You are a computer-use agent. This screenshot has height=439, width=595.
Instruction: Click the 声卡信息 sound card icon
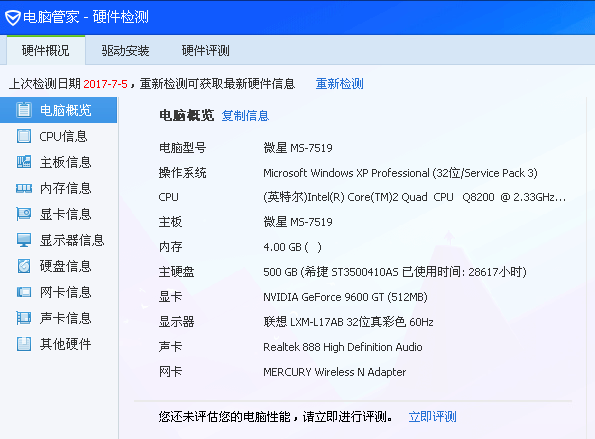[x=24, y=318]
